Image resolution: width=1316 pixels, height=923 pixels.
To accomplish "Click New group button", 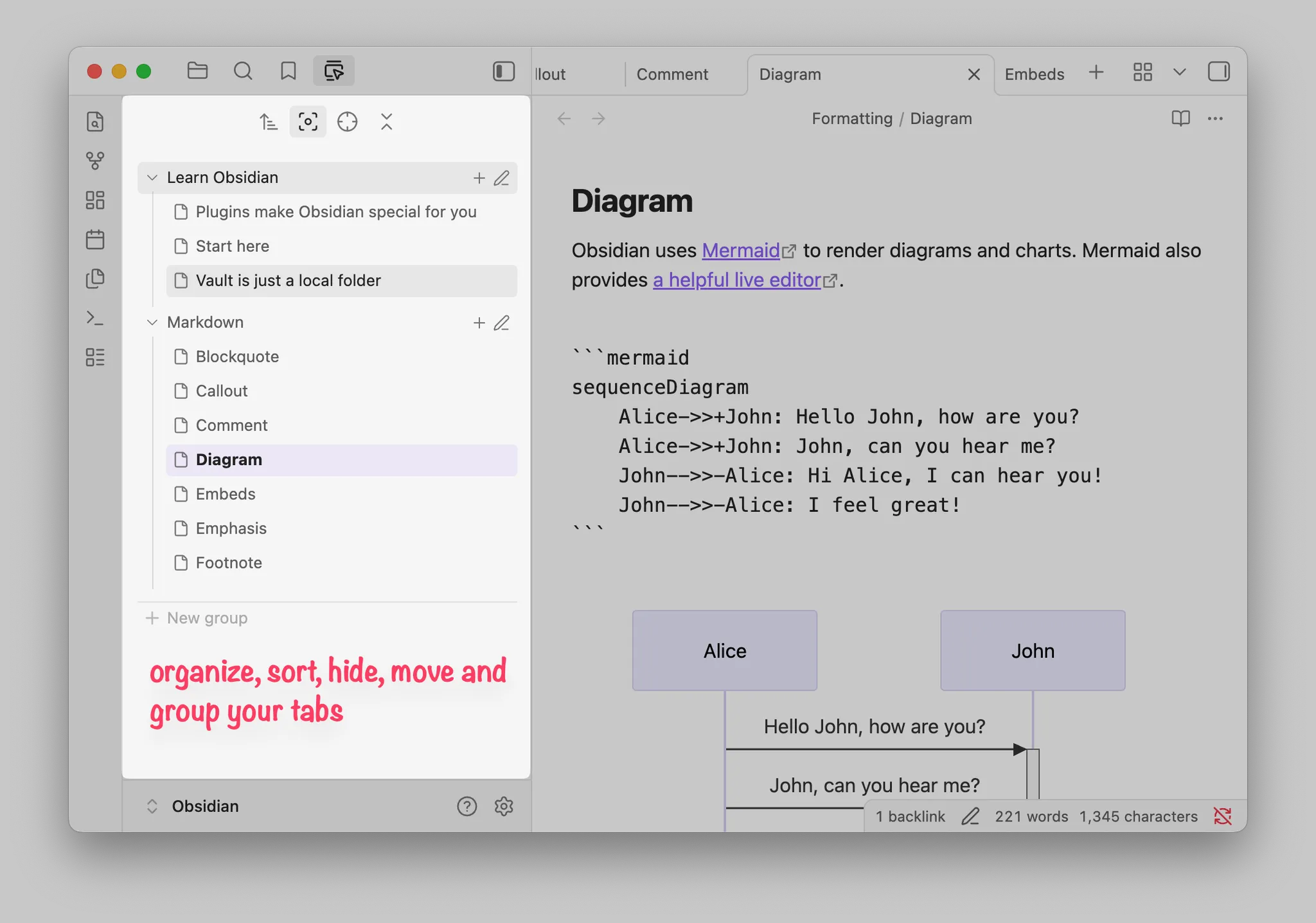I will [x=197, y=618].
